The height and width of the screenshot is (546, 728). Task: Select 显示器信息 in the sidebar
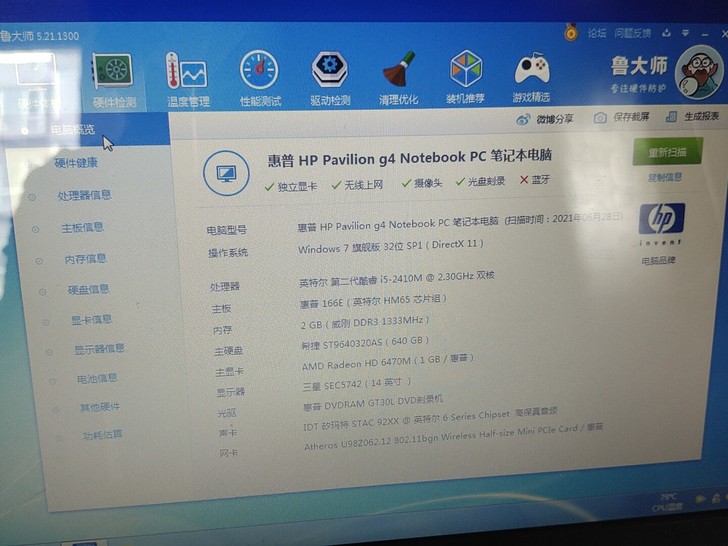[x=99, y=349]
